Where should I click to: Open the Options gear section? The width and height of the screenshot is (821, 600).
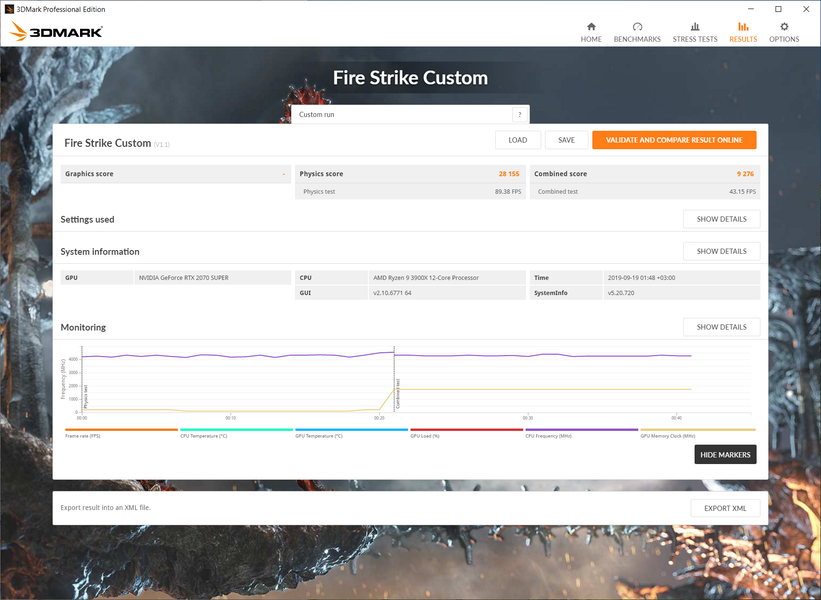784,32
